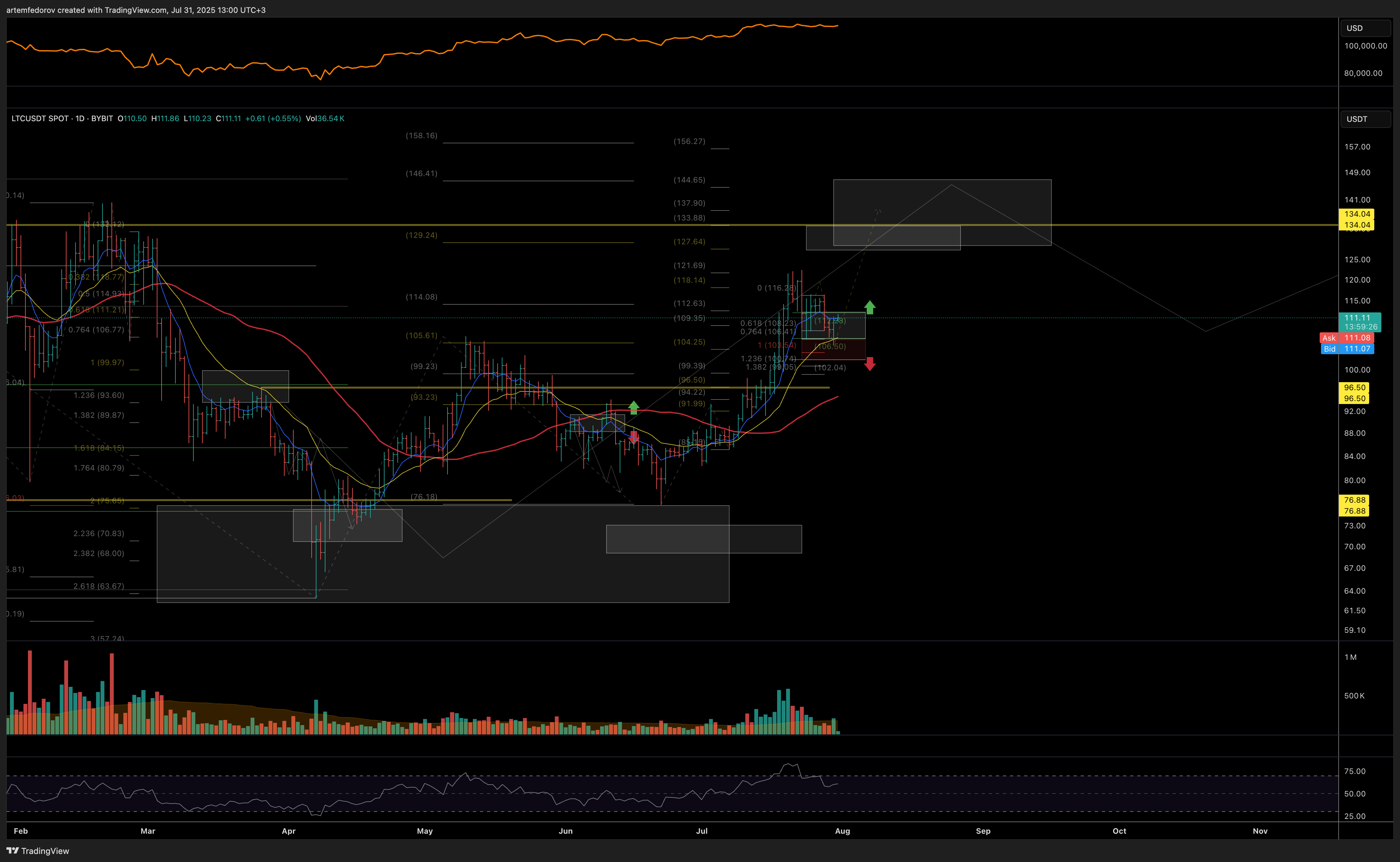1400x862 pixels.
Task: Click the 1 M volume axis label
Action: coord(1351,657)
